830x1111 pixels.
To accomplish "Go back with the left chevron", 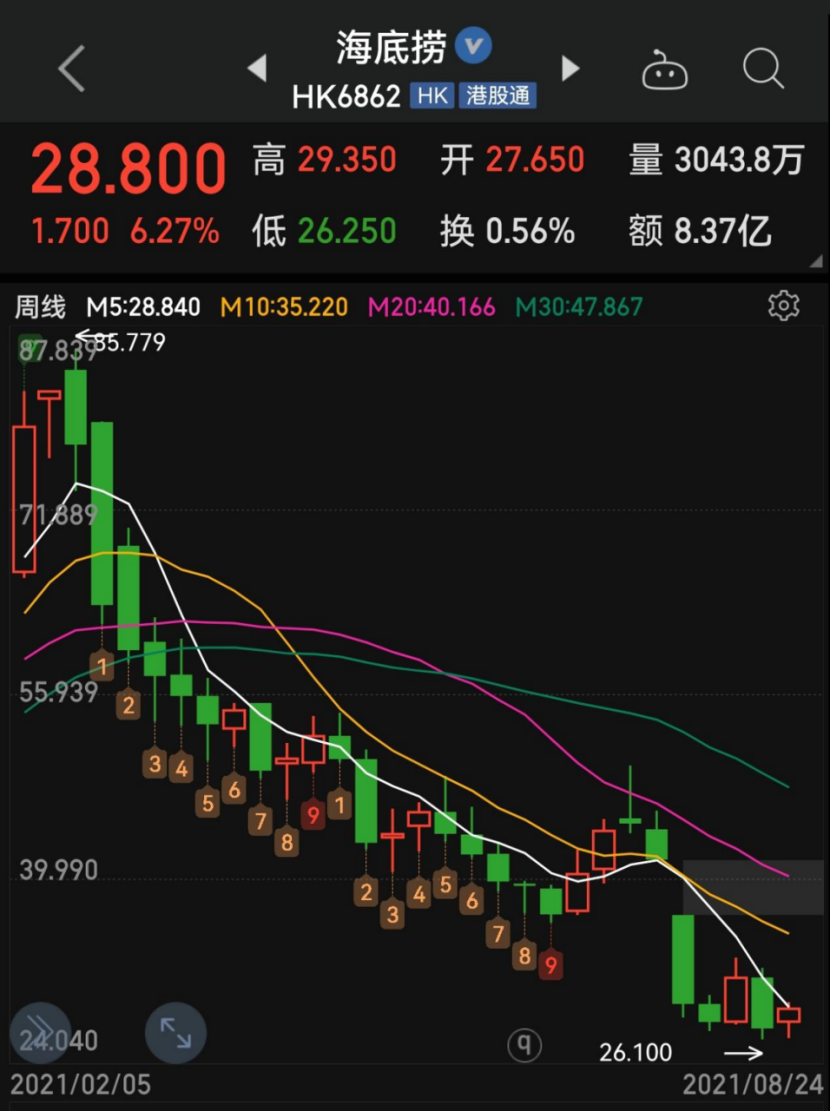I will tap(72, 68).
